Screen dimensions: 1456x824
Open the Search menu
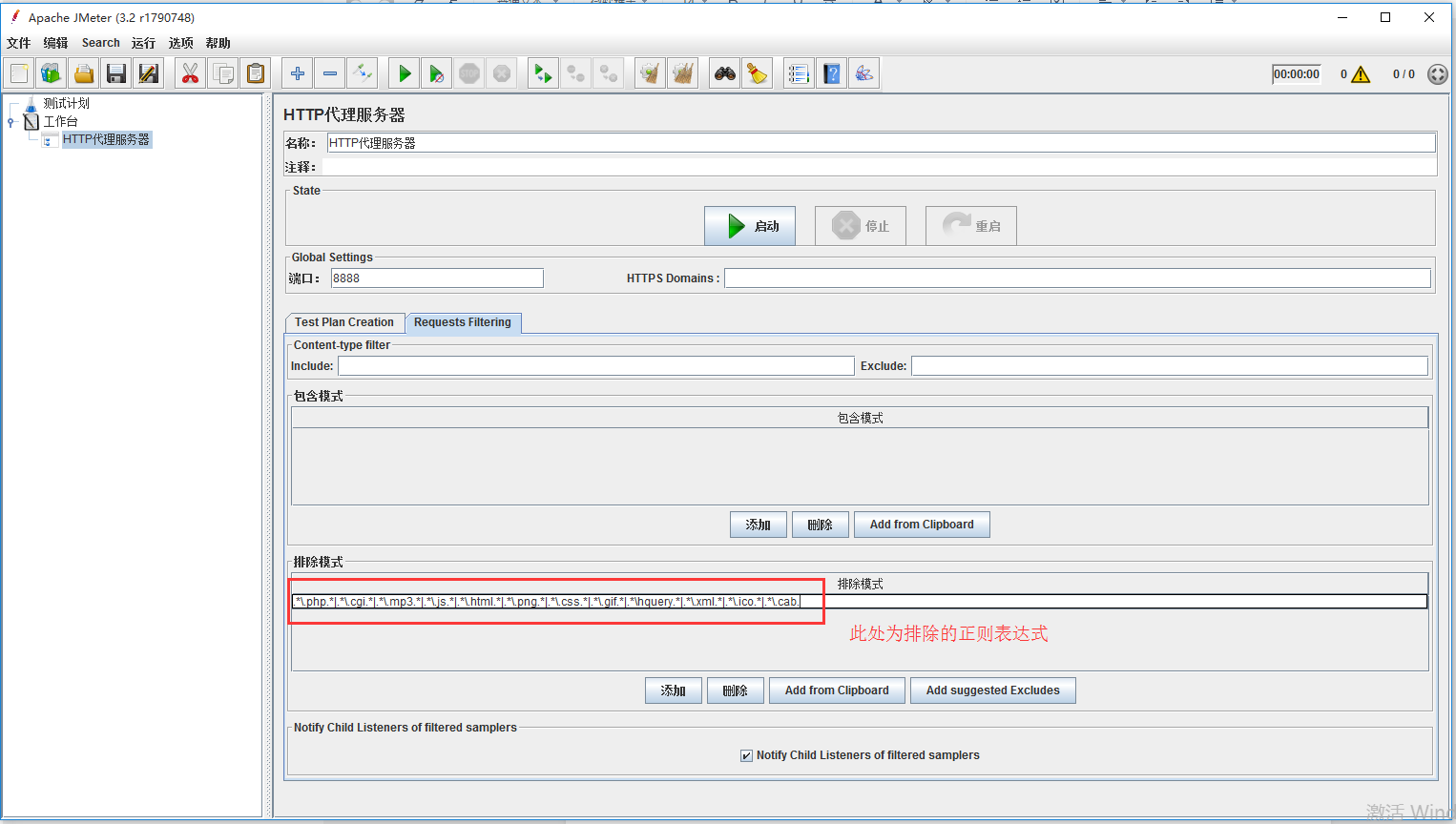pyautogui.click(x=101, y=43)
